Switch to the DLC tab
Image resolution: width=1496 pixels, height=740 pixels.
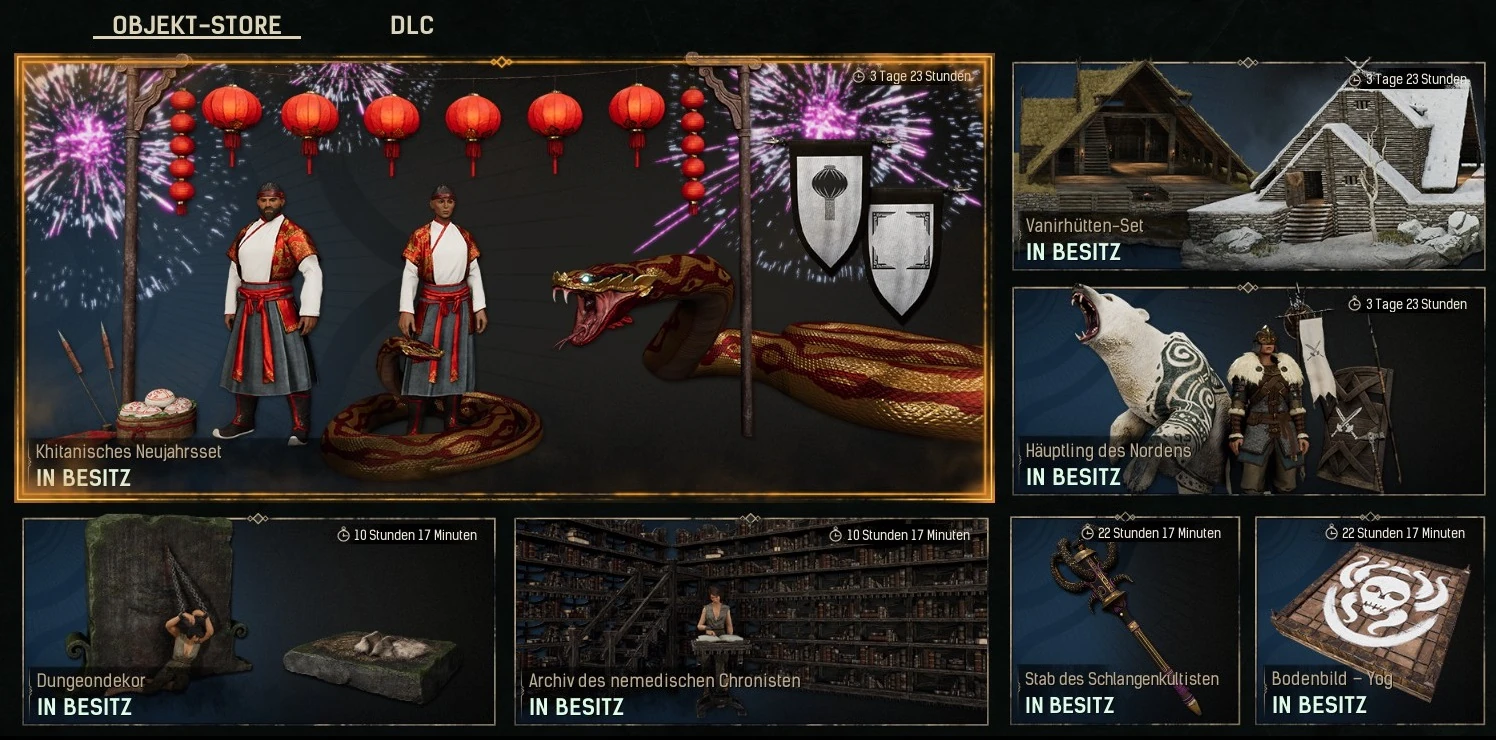412,25
